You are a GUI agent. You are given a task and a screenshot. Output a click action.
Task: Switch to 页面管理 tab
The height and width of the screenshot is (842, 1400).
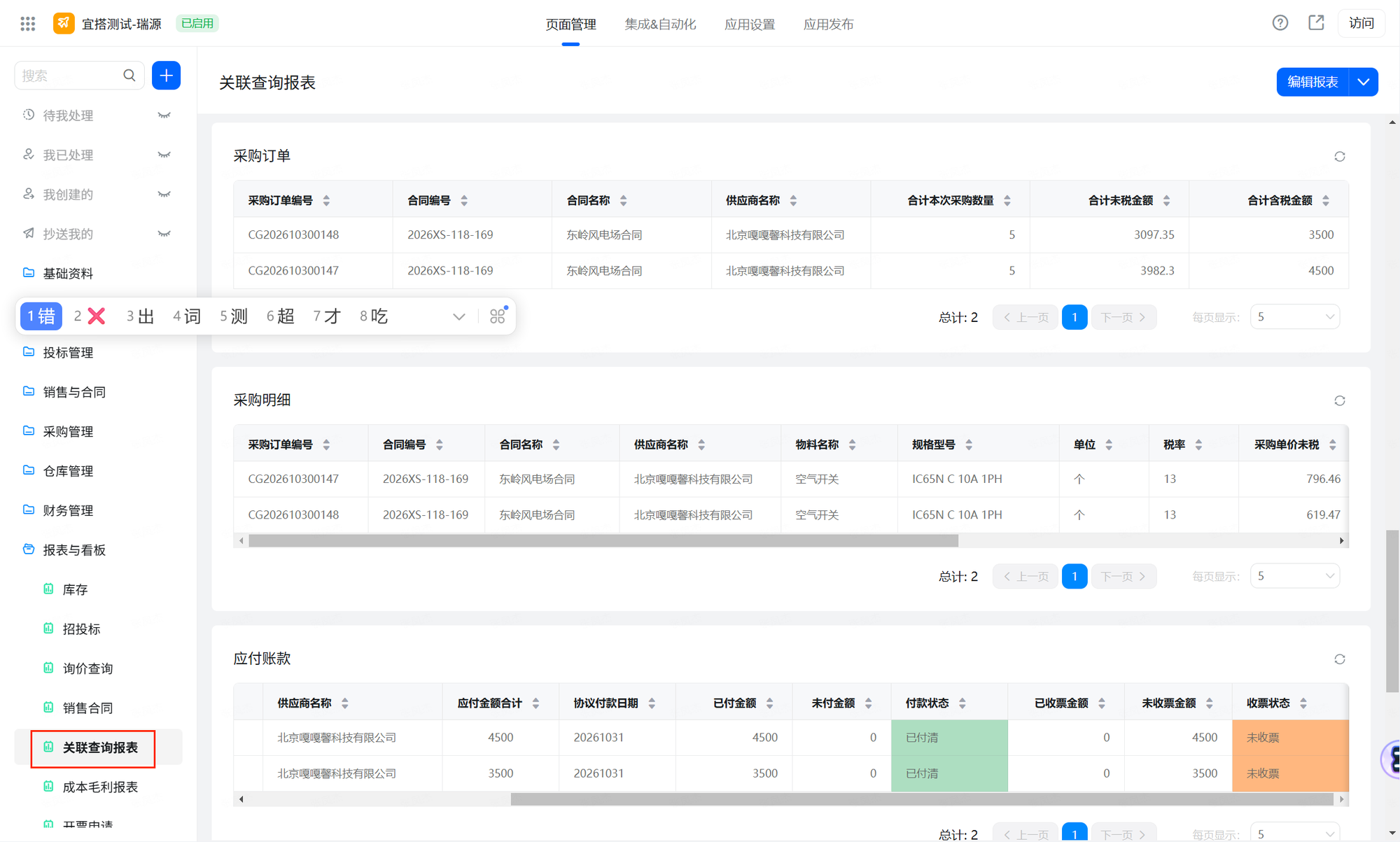570,24
